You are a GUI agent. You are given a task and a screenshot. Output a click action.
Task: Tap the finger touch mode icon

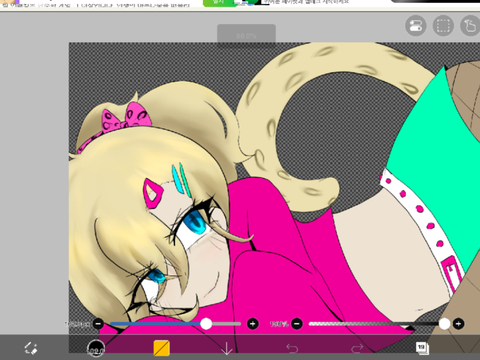pos(470,26)
